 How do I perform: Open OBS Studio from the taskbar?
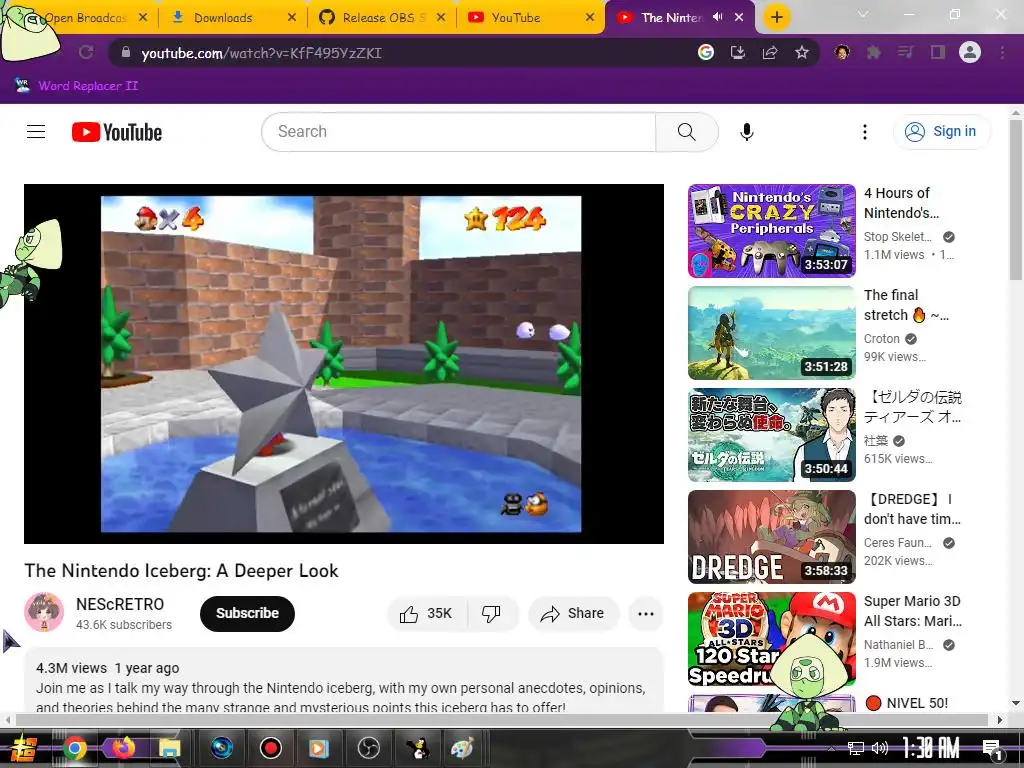[369, 748]
